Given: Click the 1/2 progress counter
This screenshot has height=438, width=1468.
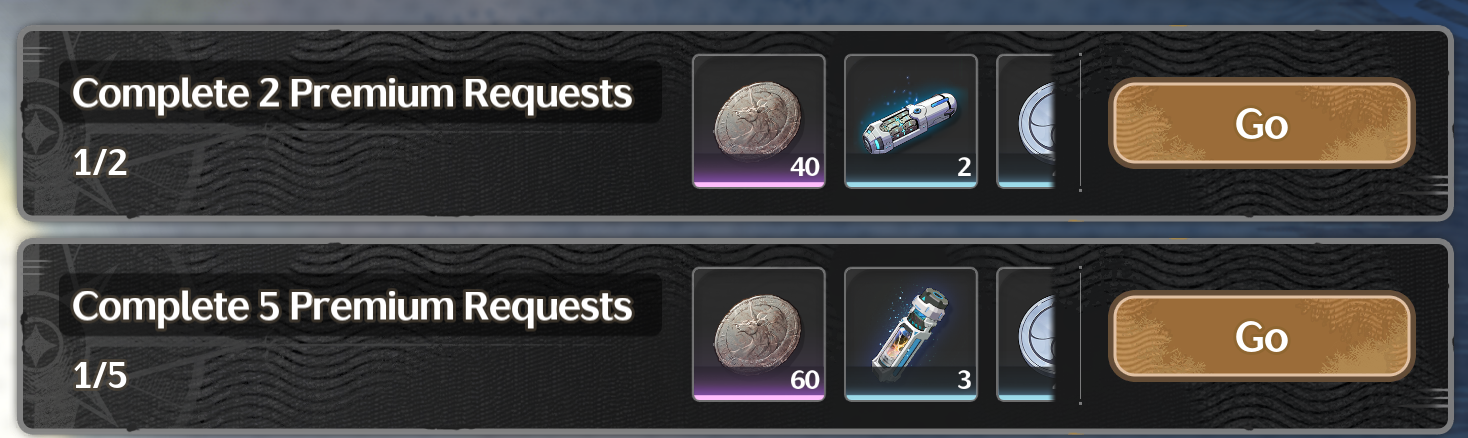Looking at the screenshot, I should (100, 163).
